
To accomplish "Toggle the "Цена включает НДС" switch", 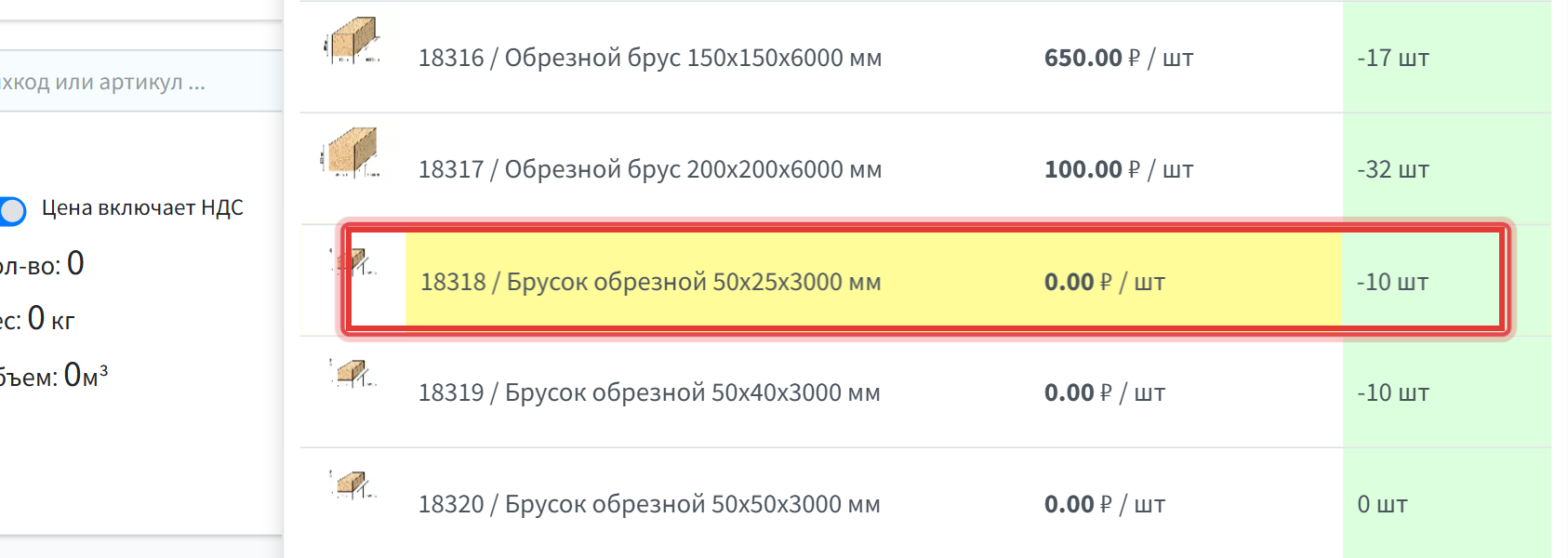I will (x=12, y=211).
